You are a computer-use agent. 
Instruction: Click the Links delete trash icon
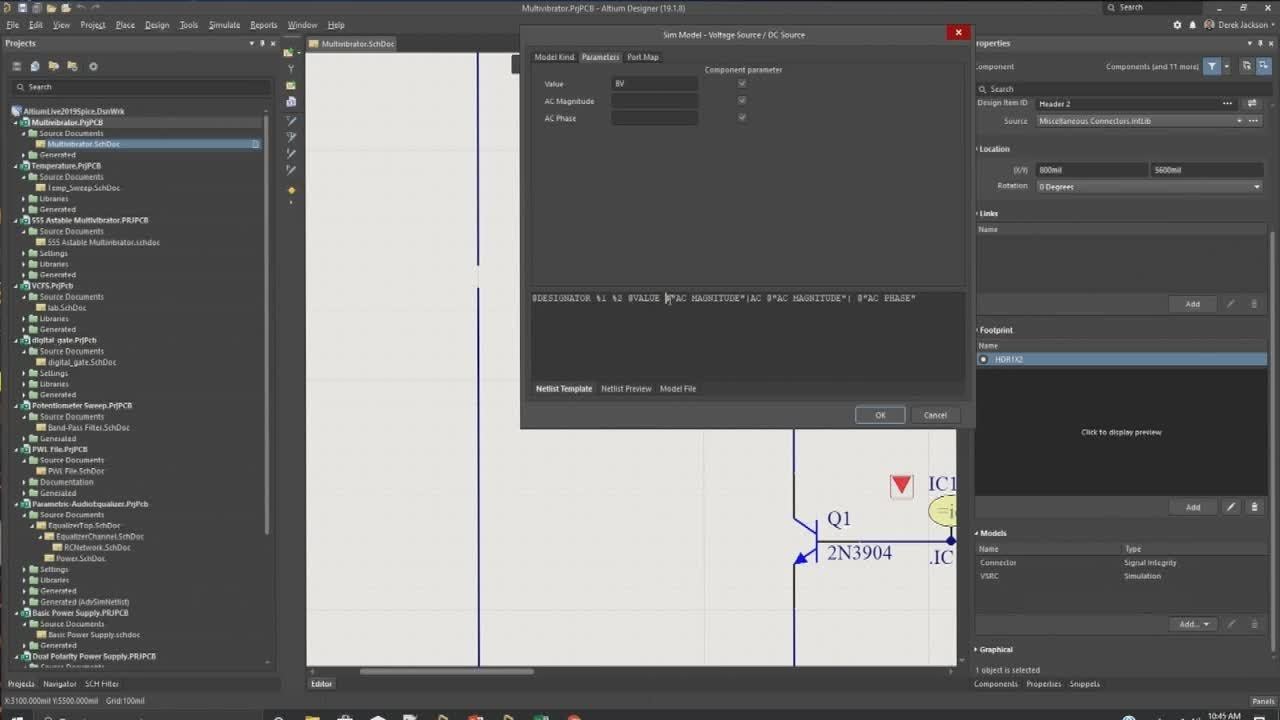tap(1254, 304)
